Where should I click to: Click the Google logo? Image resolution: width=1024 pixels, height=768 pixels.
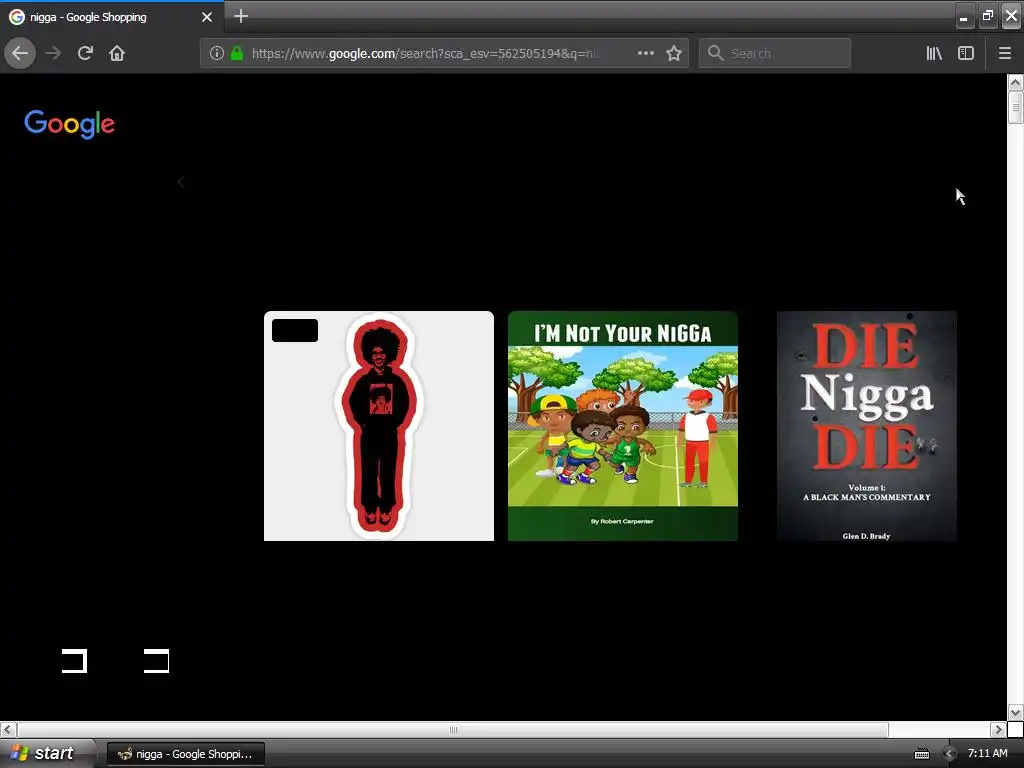(69, 123)
